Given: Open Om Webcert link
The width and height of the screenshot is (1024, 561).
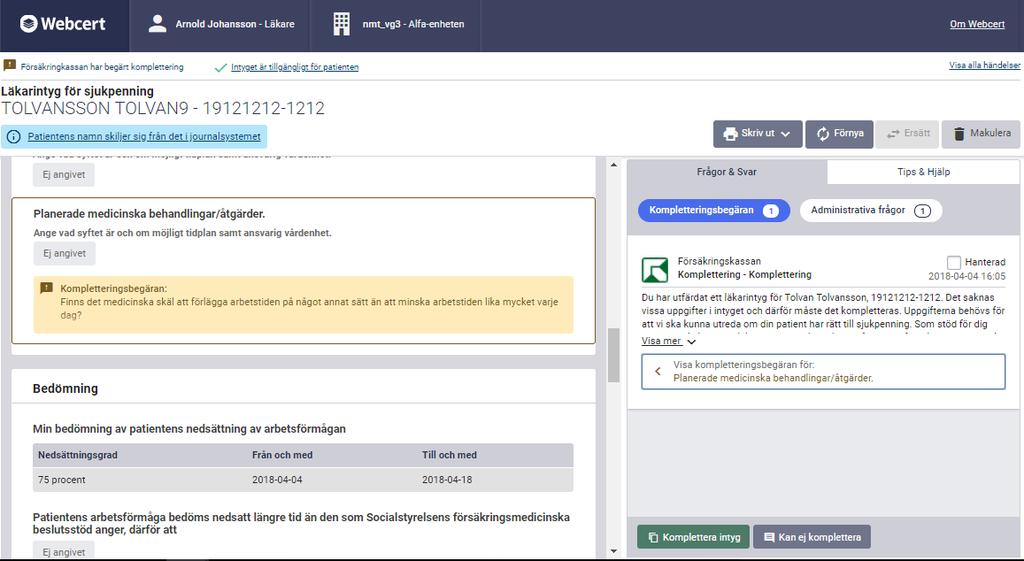Looking at the screenshot, I should tap(977, 24).
